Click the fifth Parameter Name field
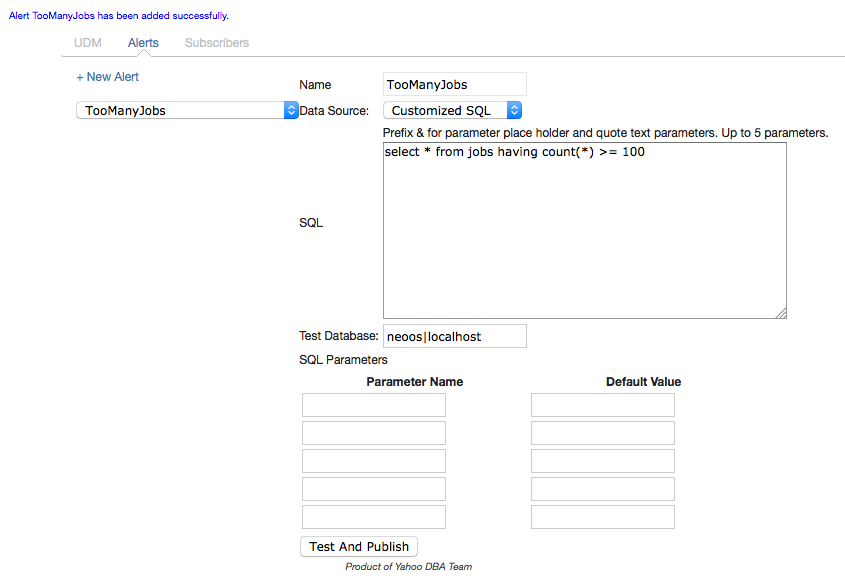 374,517
